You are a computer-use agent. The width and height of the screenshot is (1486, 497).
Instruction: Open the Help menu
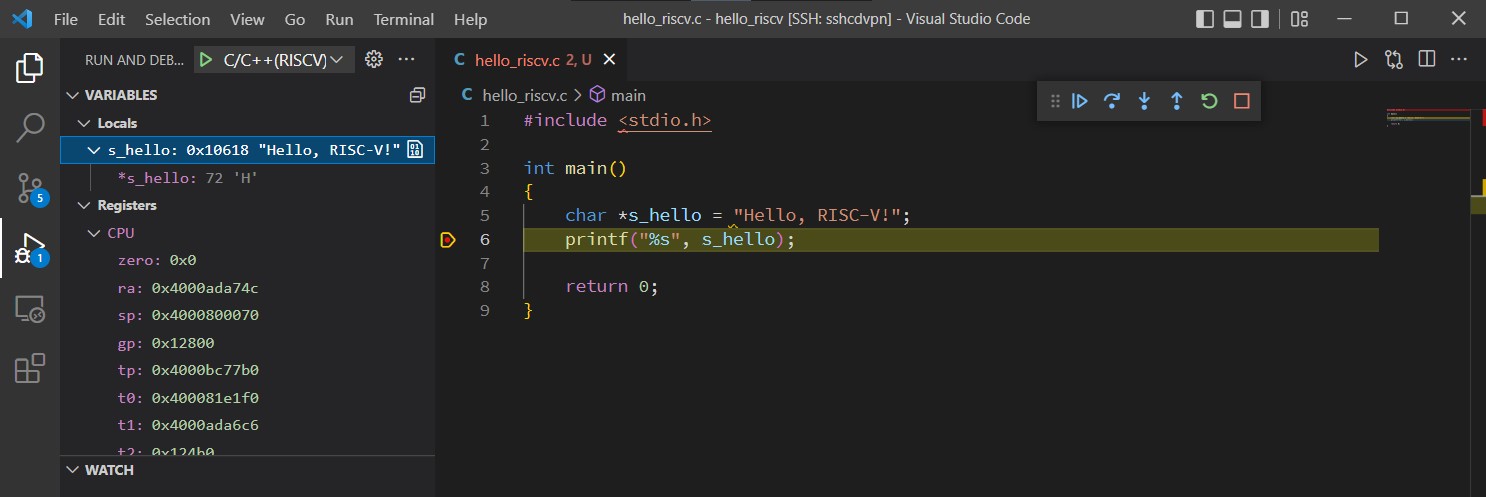pyautogui.click(x=470, y=19)
